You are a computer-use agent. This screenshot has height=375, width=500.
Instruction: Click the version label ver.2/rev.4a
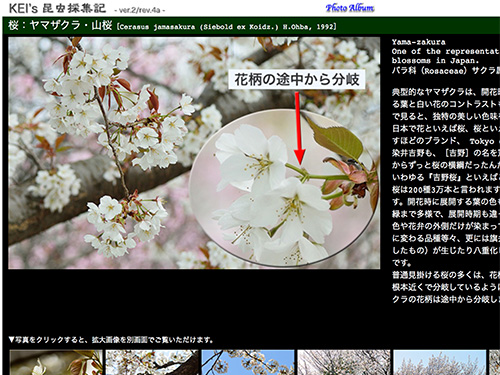pos(140,10)
